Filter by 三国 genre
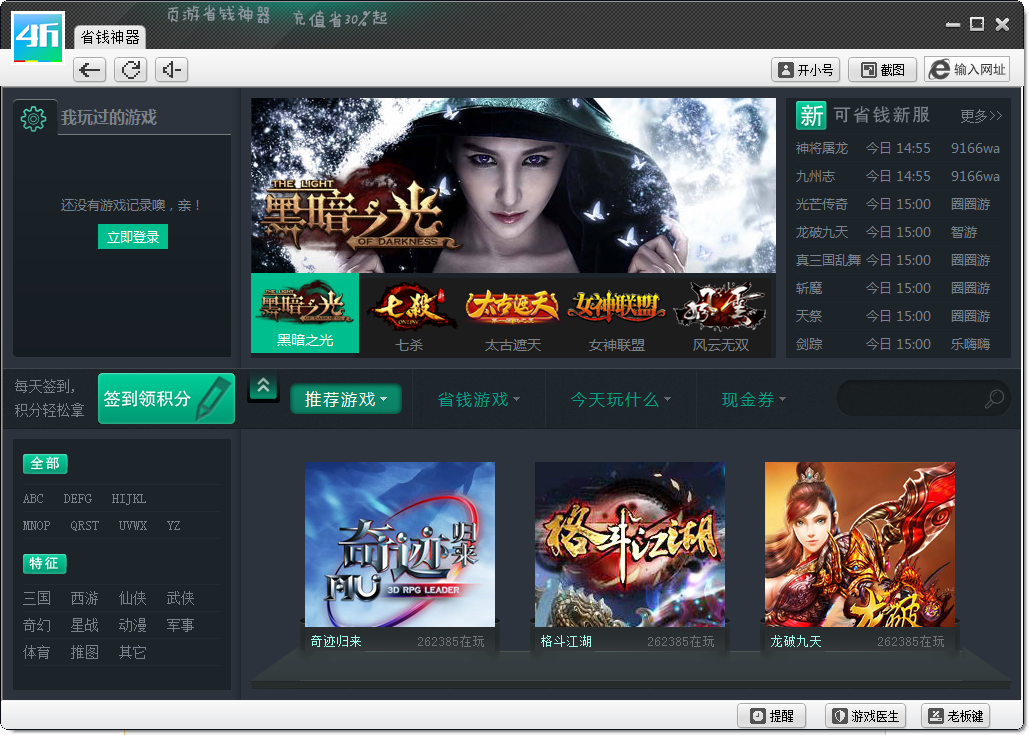The height and width of the screenshot is (735, 1029). 37,598
